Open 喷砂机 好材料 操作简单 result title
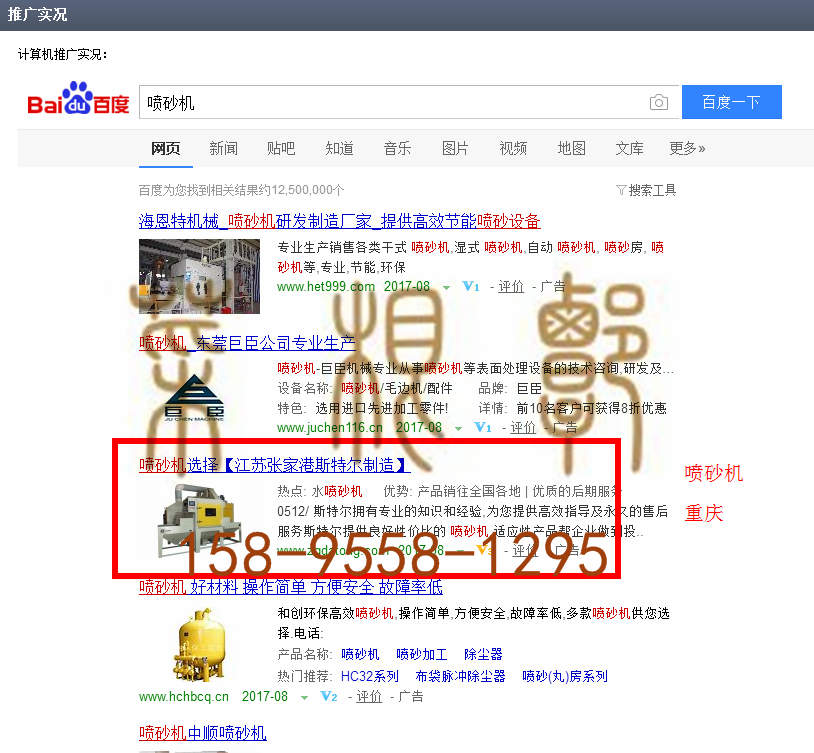Viewport: 814px width, 753px height. 291,587
